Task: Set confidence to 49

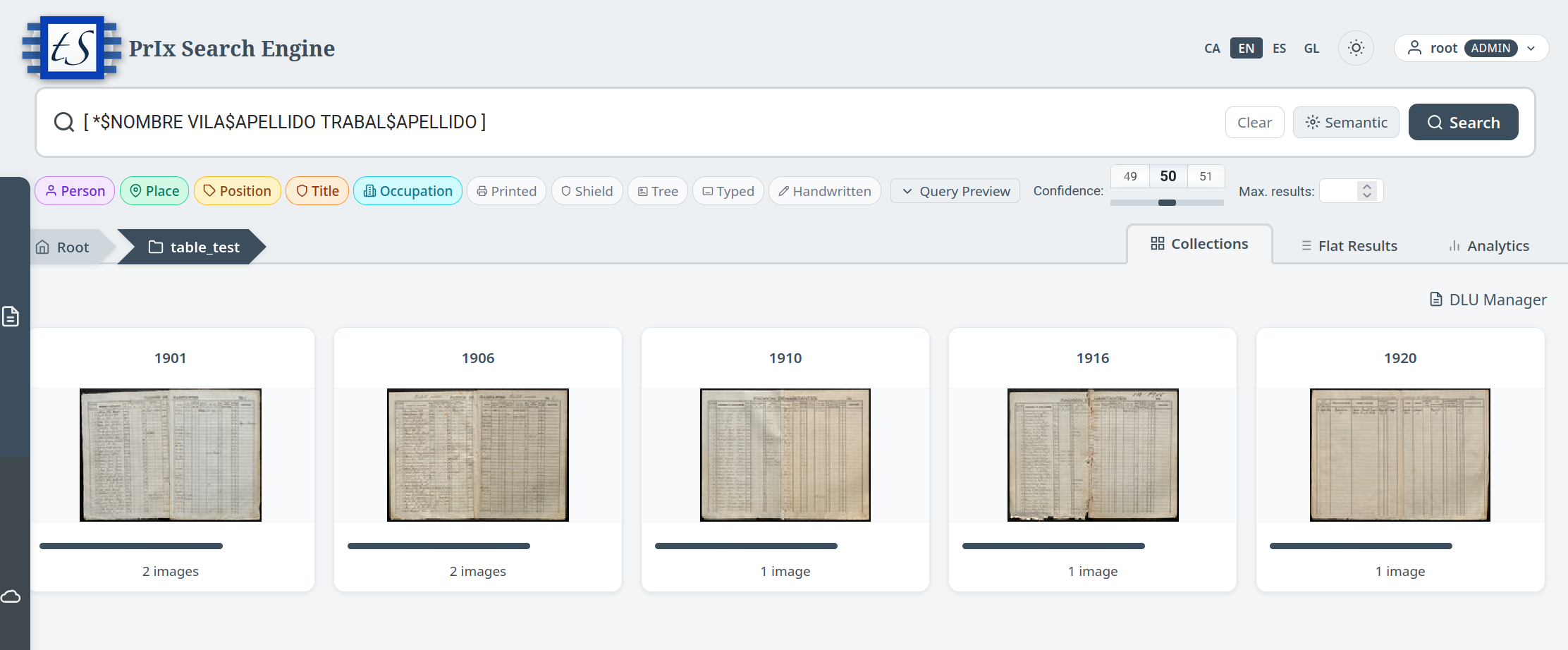Action: tap(1130, 176)
